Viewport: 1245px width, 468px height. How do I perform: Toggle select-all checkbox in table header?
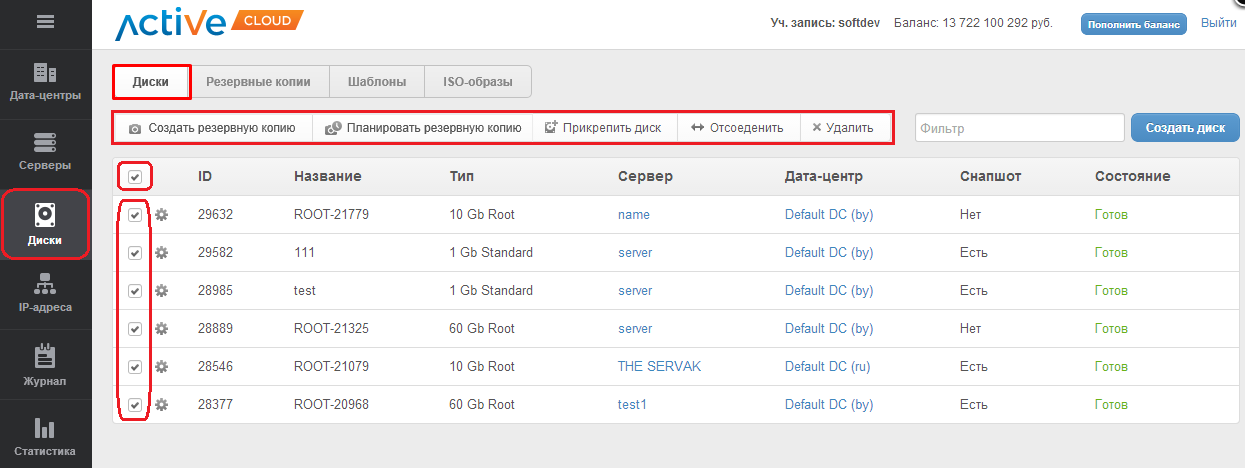(135, 177)
